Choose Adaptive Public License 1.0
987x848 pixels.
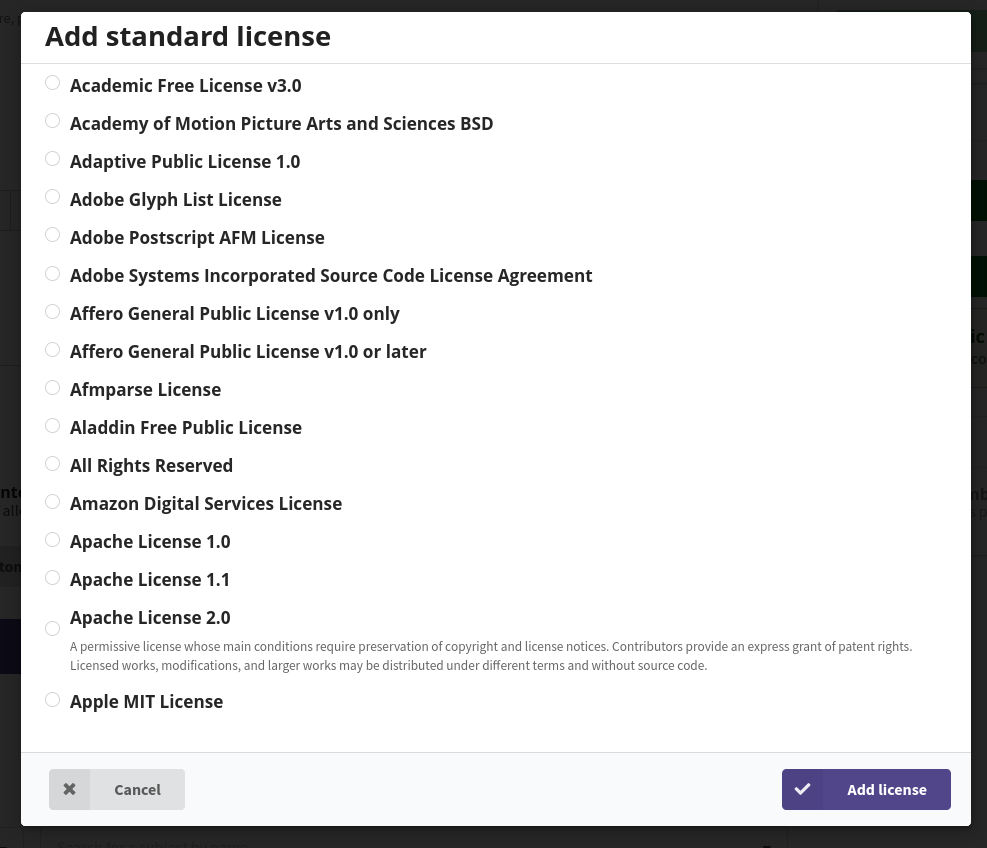52,158
